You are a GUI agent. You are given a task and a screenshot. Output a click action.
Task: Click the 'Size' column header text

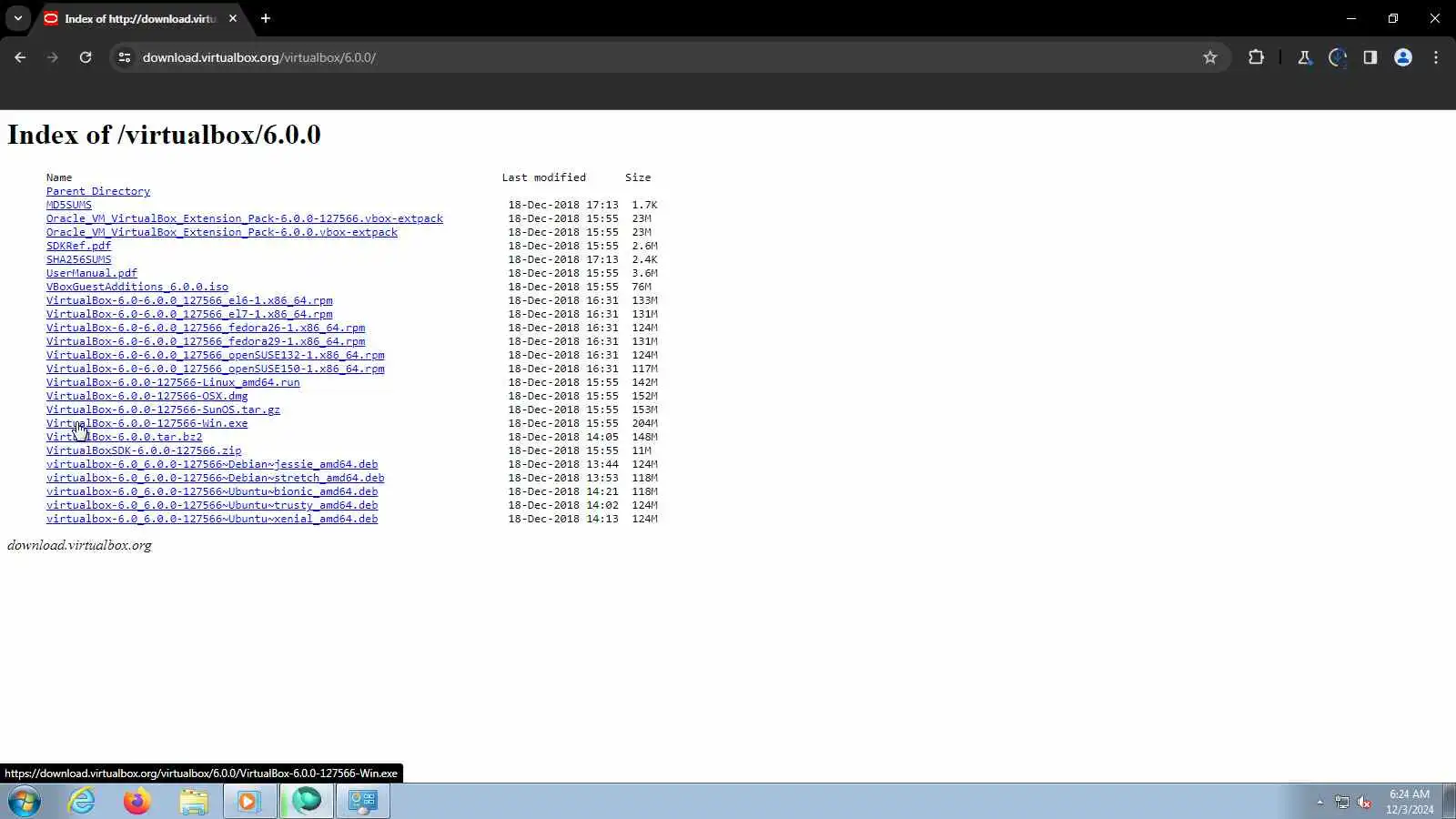638,177
